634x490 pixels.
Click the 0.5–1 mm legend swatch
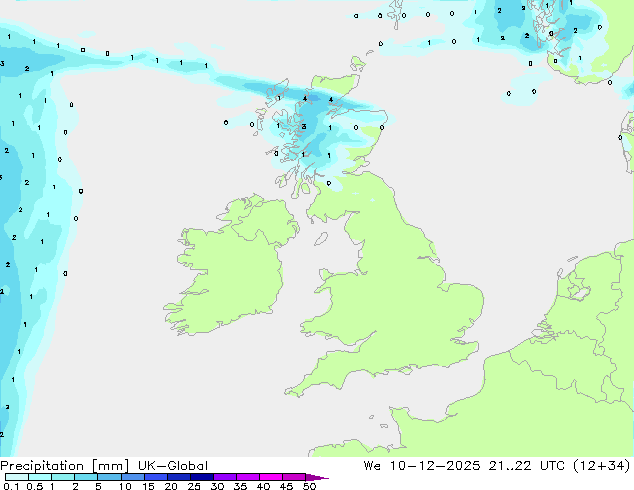(40, 477)
